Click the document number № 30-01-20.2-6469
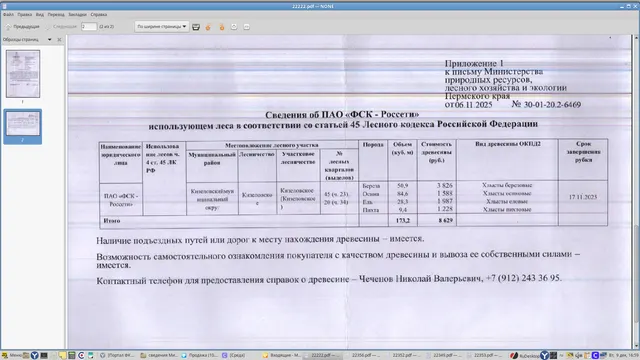The width and height of the screenshot is (640, 360). pyautogui.click(x=546, y=104)
